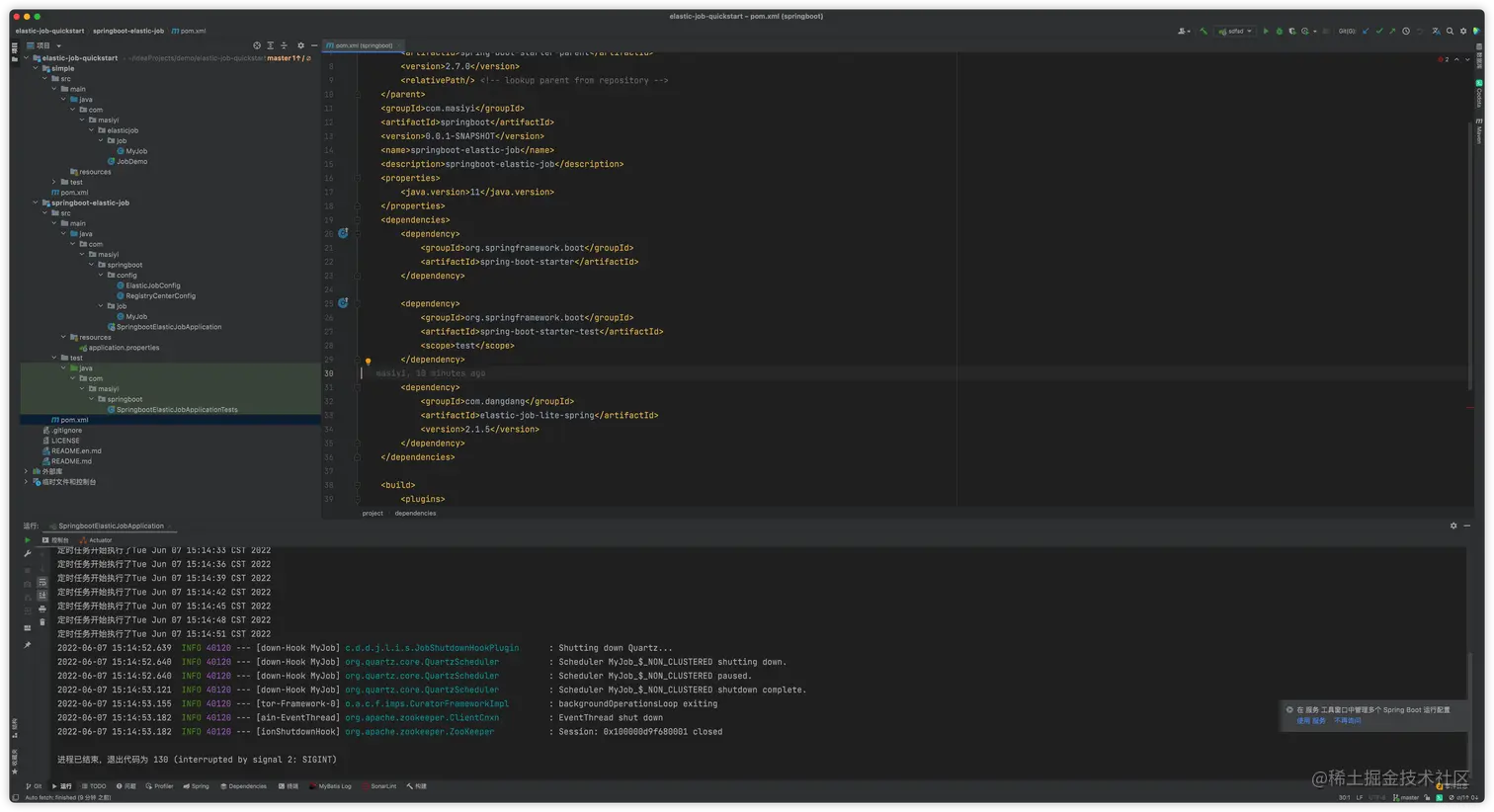This screenshot has width=1494, height=812.
Task: Click collapse all icon in project panel
Action: click(285, 45)
